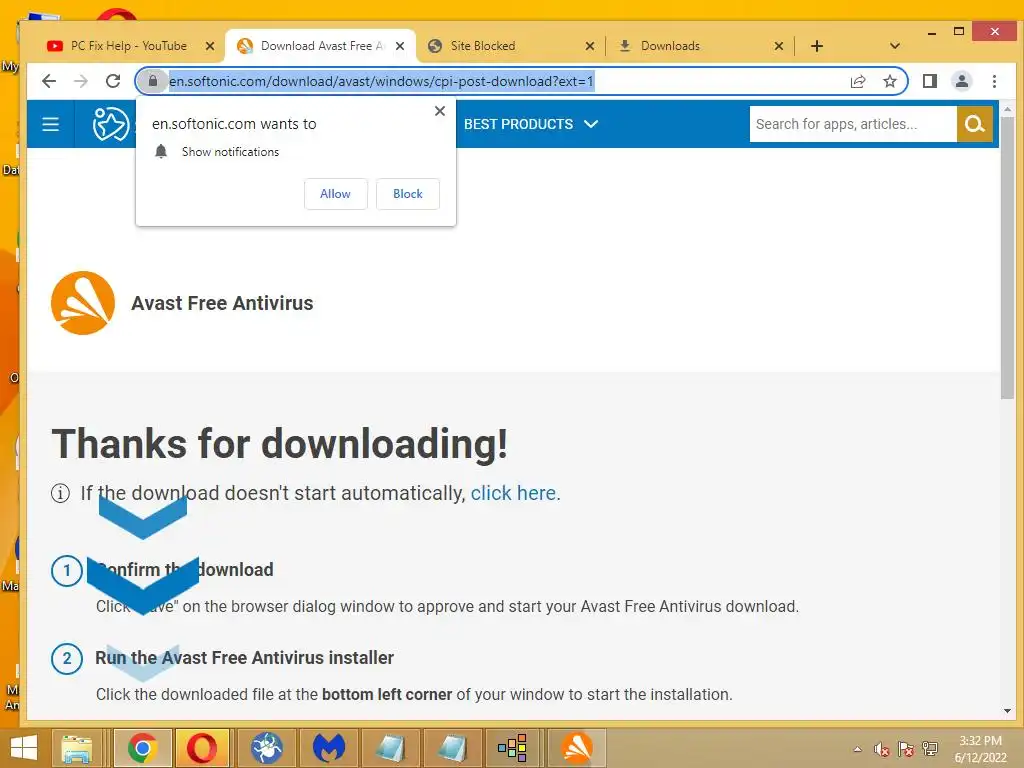
Task: Click the page vertical scrollbar thumb
Action: (1007, 258)
